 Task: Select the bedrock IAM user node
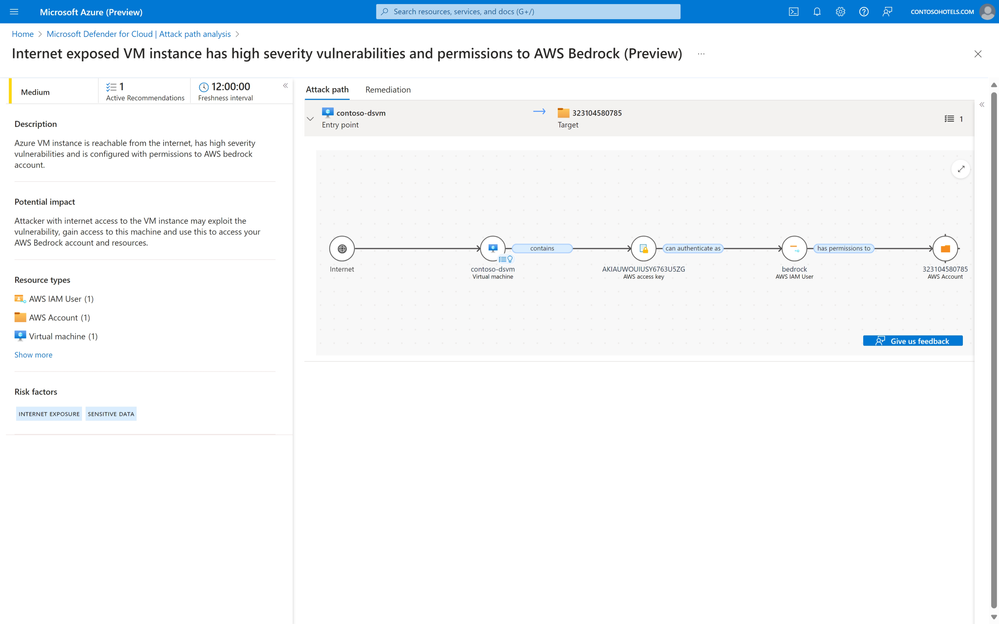[794, 249]
